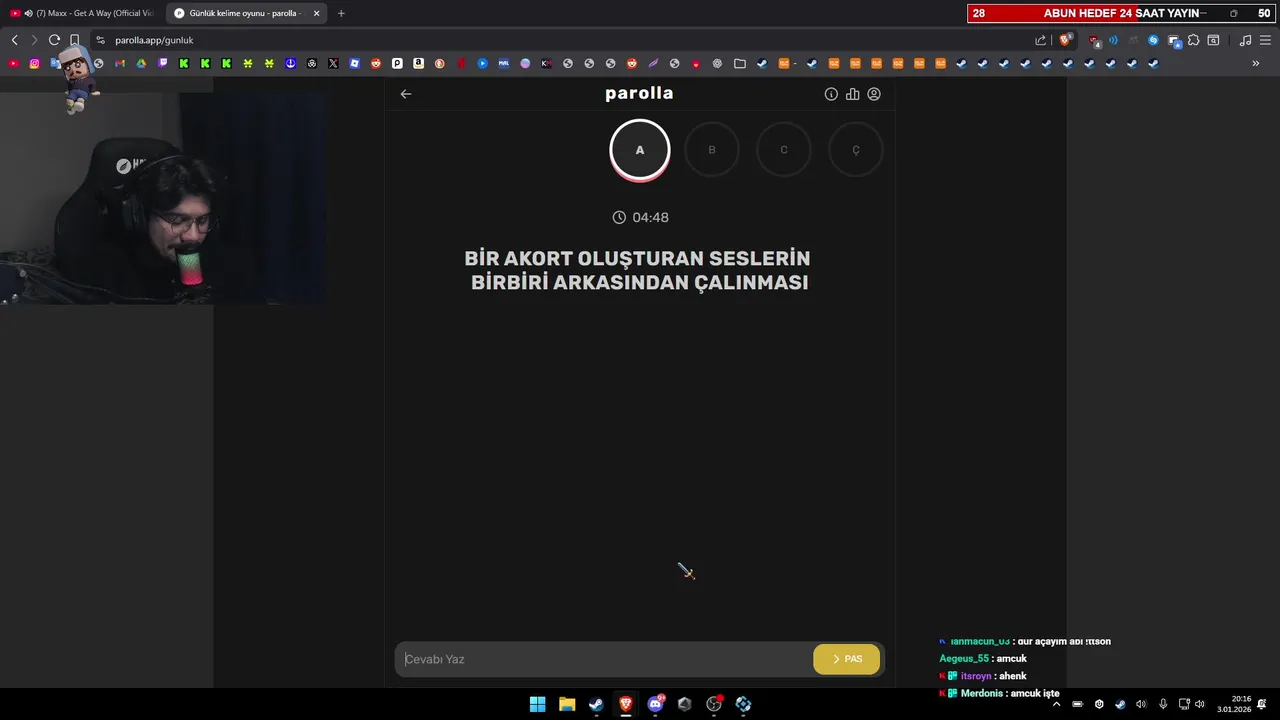Click the PAS skip button

(x=847, y=659)
